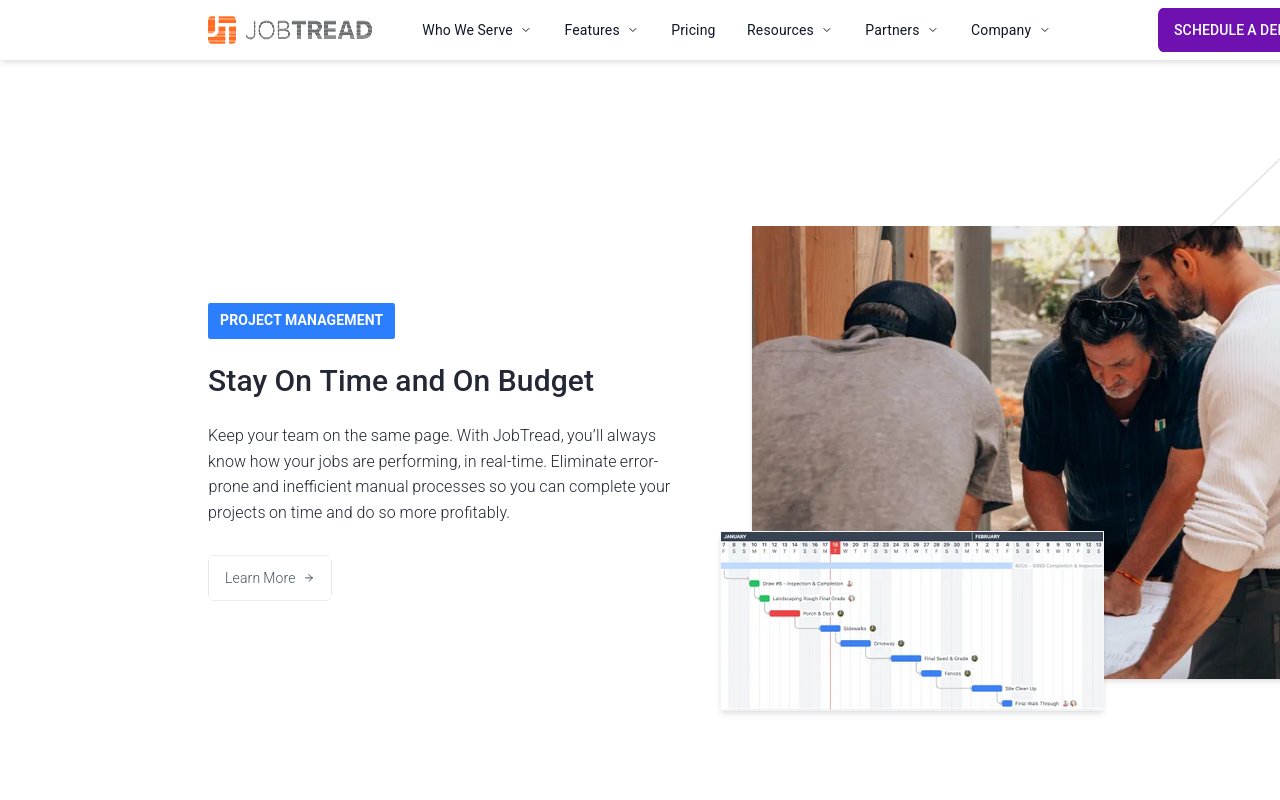
Task: Select the red Porch & Deck task bar
Action: (x=785, y=613)
